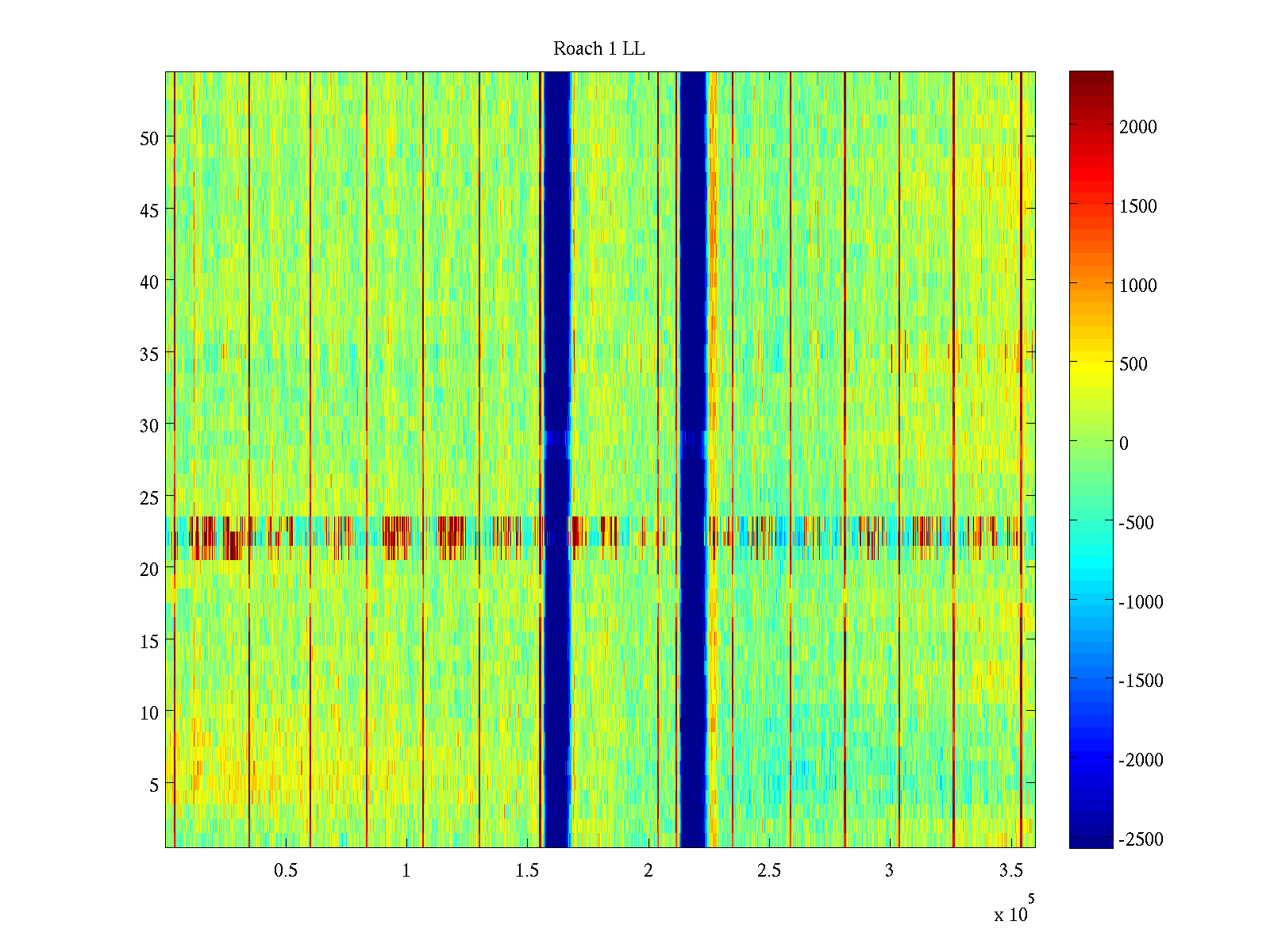This screenshot has width=1270, height=952.
Task: Click the y-axis tick label 10
Action: (149, 713)
